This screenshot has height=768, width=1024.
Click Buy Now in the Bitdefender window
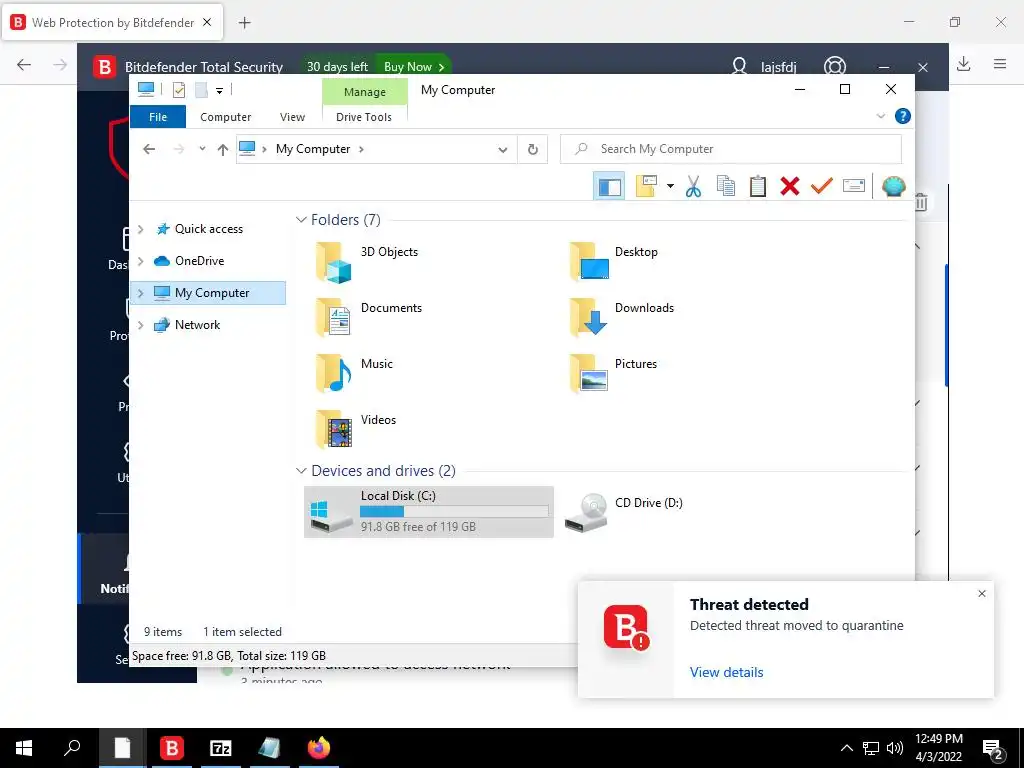(x=414, y=67)
